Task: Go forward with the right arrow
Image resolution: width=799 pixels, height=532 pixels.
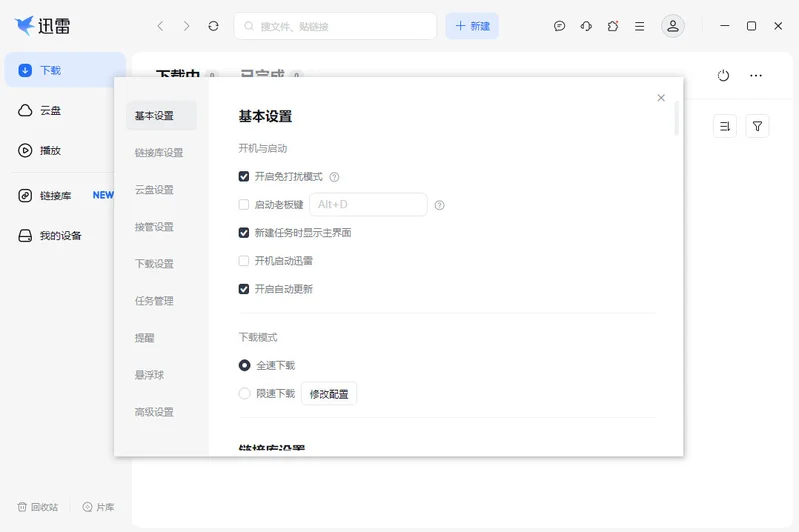Action: click(187, 26)
